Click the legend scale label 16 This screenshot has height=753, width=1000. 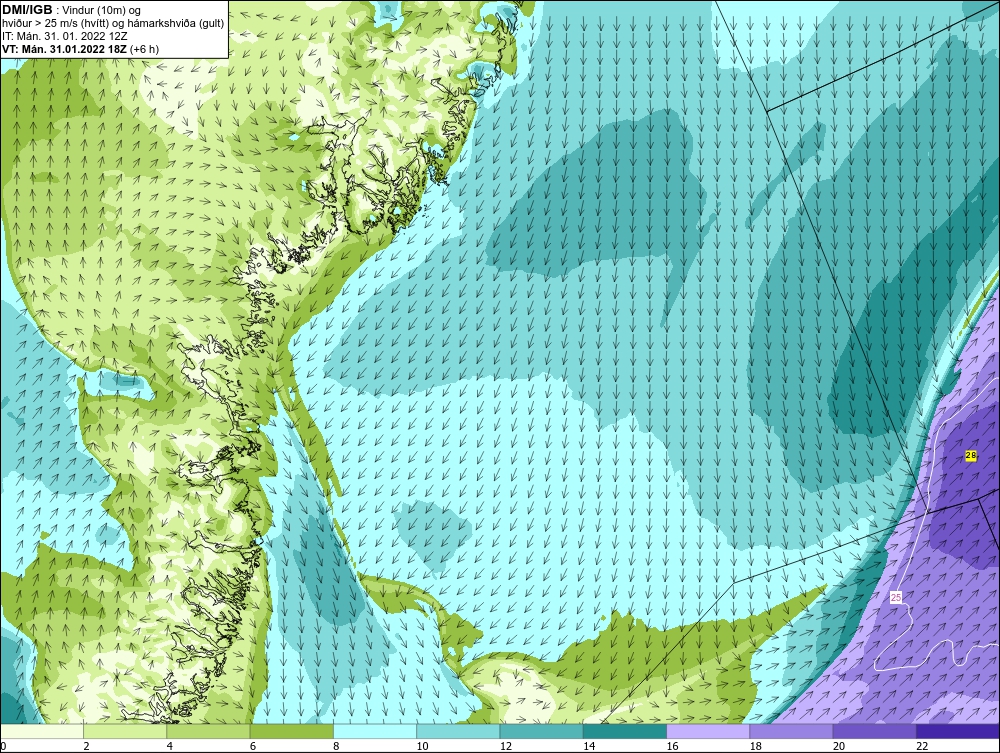tap(672, 747)
